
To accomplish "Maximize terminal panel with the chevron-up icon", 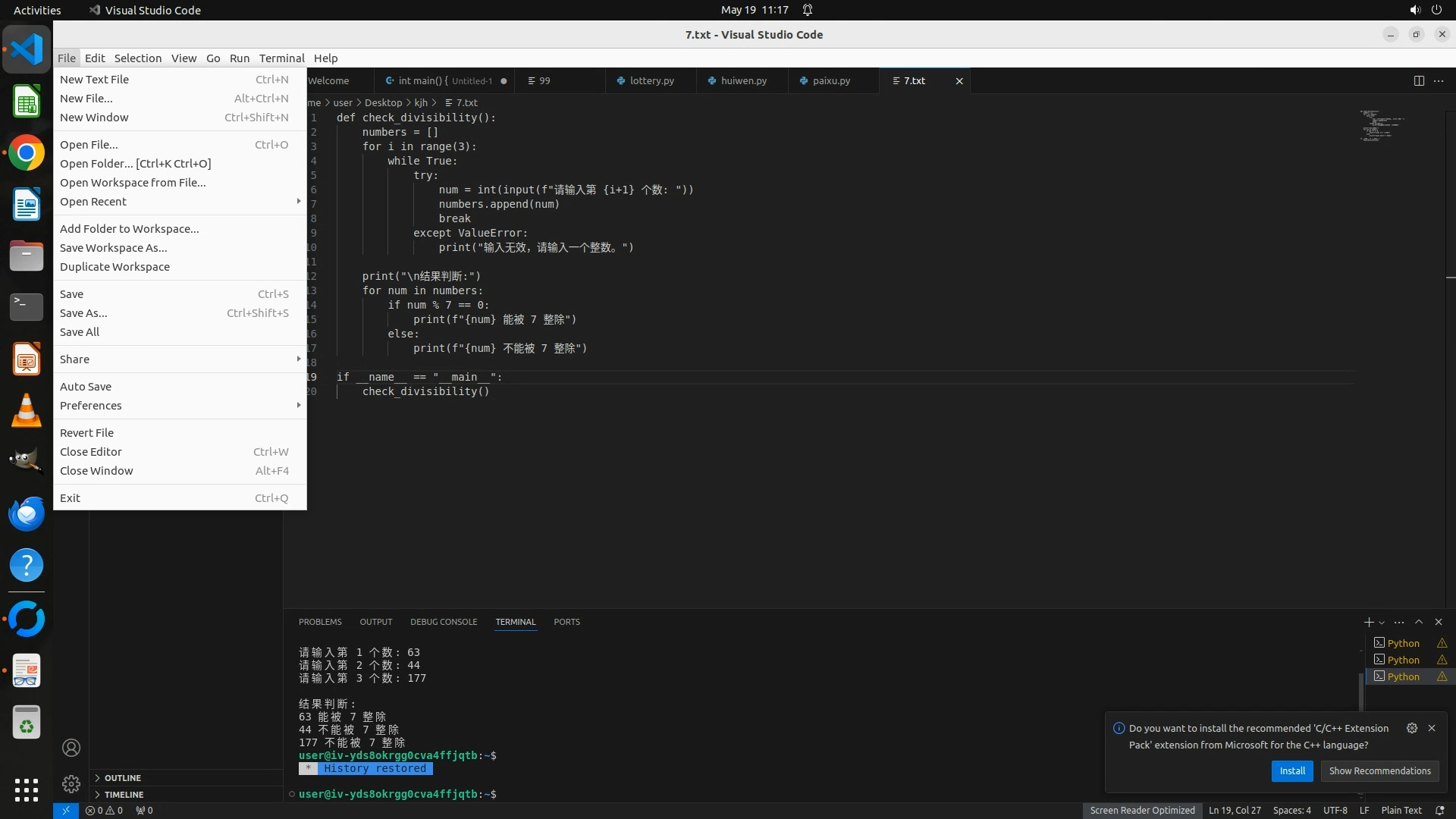I will [1419, 622].
